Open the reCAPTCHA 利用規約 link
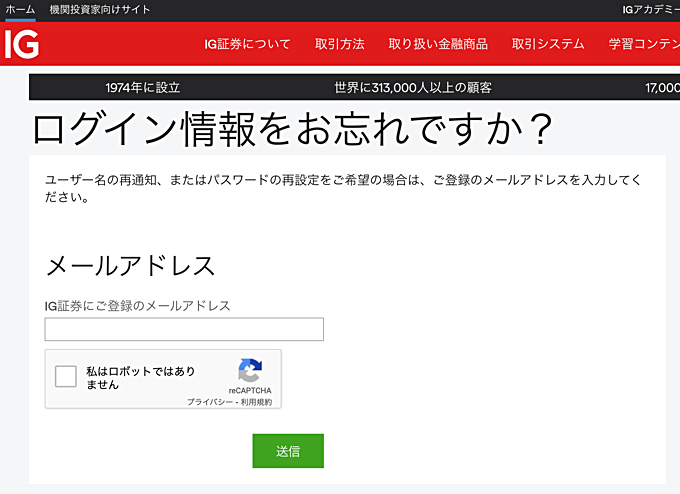The height and width of the screenshot is (494, 680). pyautogui.click(x=256, y=402)
